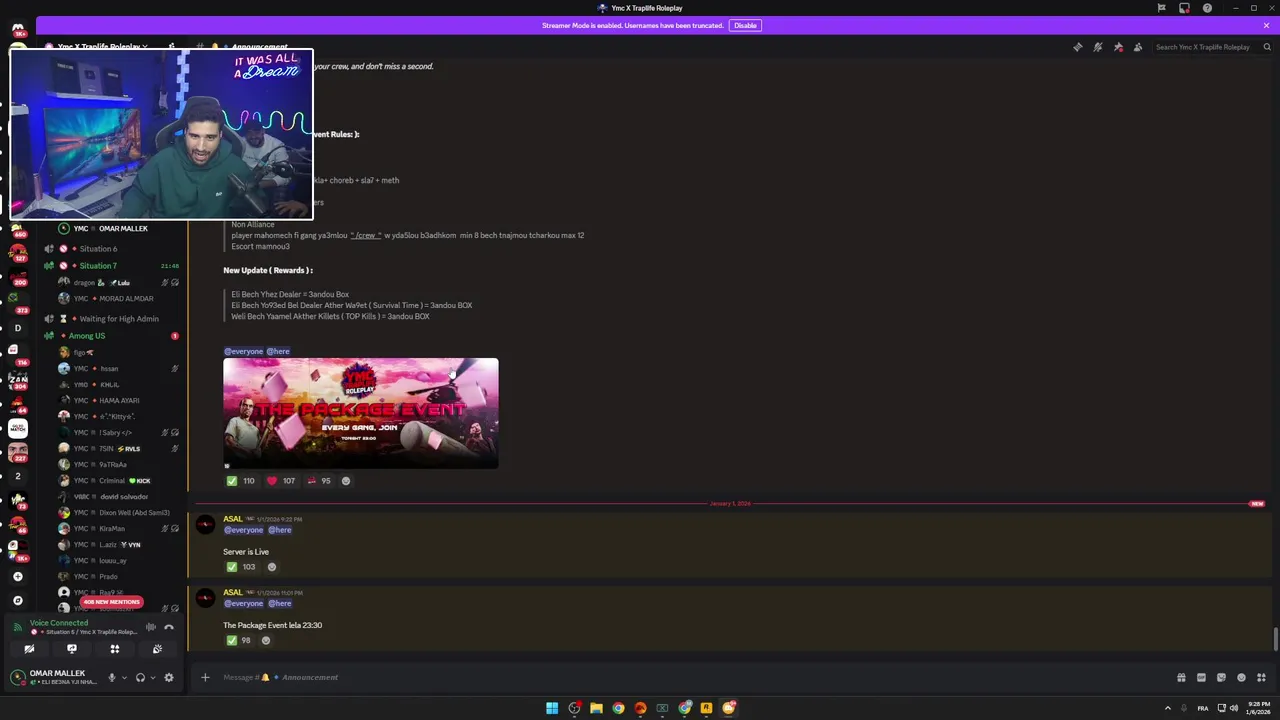Open the sticker picker
The image size is (1280, 720).
coord(1221,677)
